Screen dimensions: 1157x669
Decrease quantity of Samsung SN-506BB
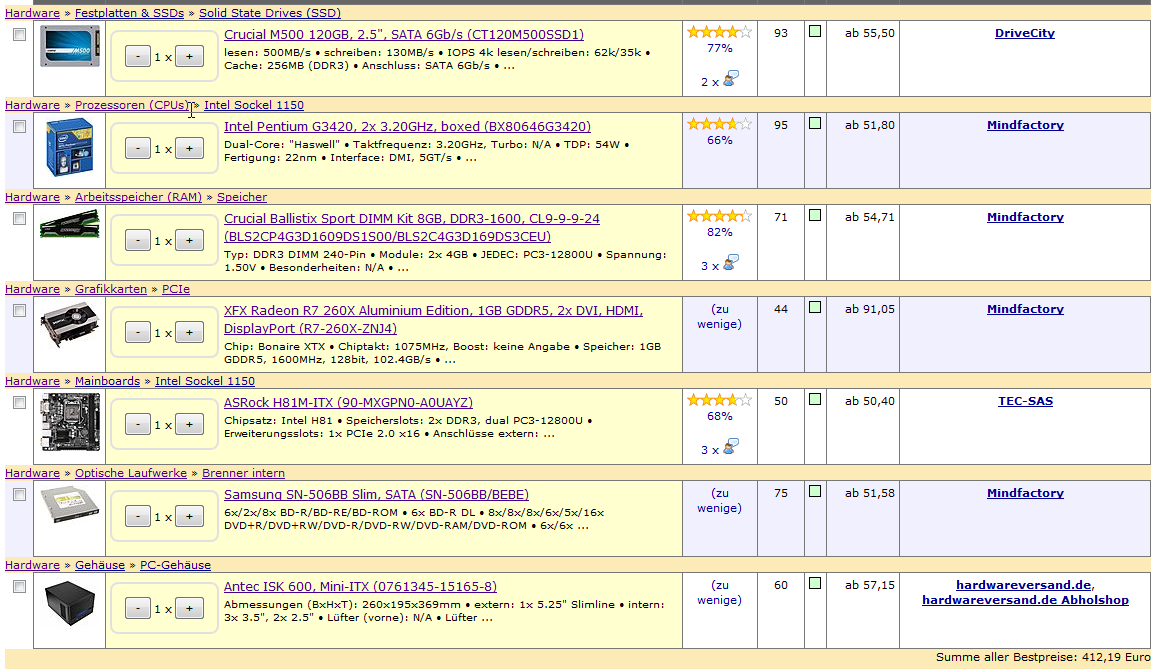click(x=138, y=516)
